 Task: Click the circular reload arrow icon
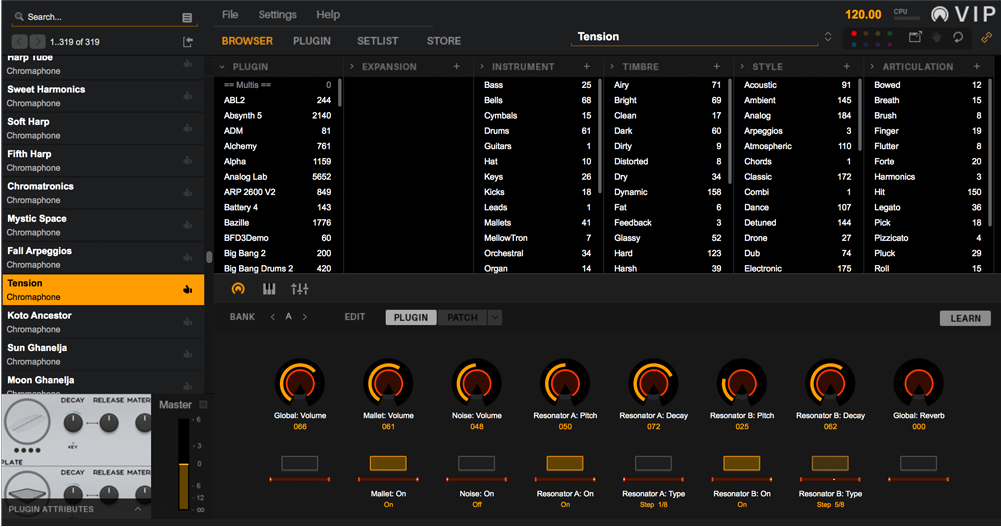coord(958,37)
